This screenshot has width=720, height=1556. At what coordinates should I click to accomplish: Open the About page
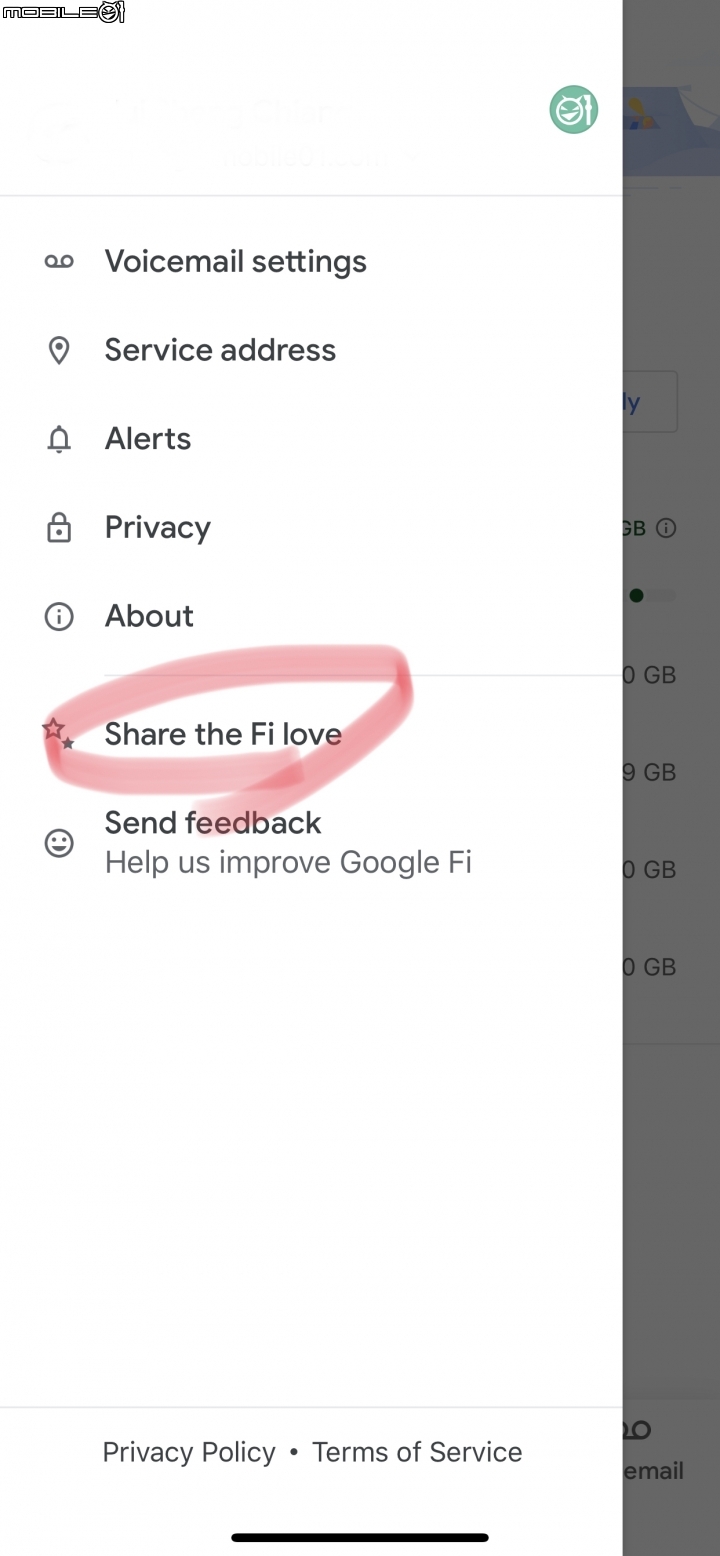149,616
